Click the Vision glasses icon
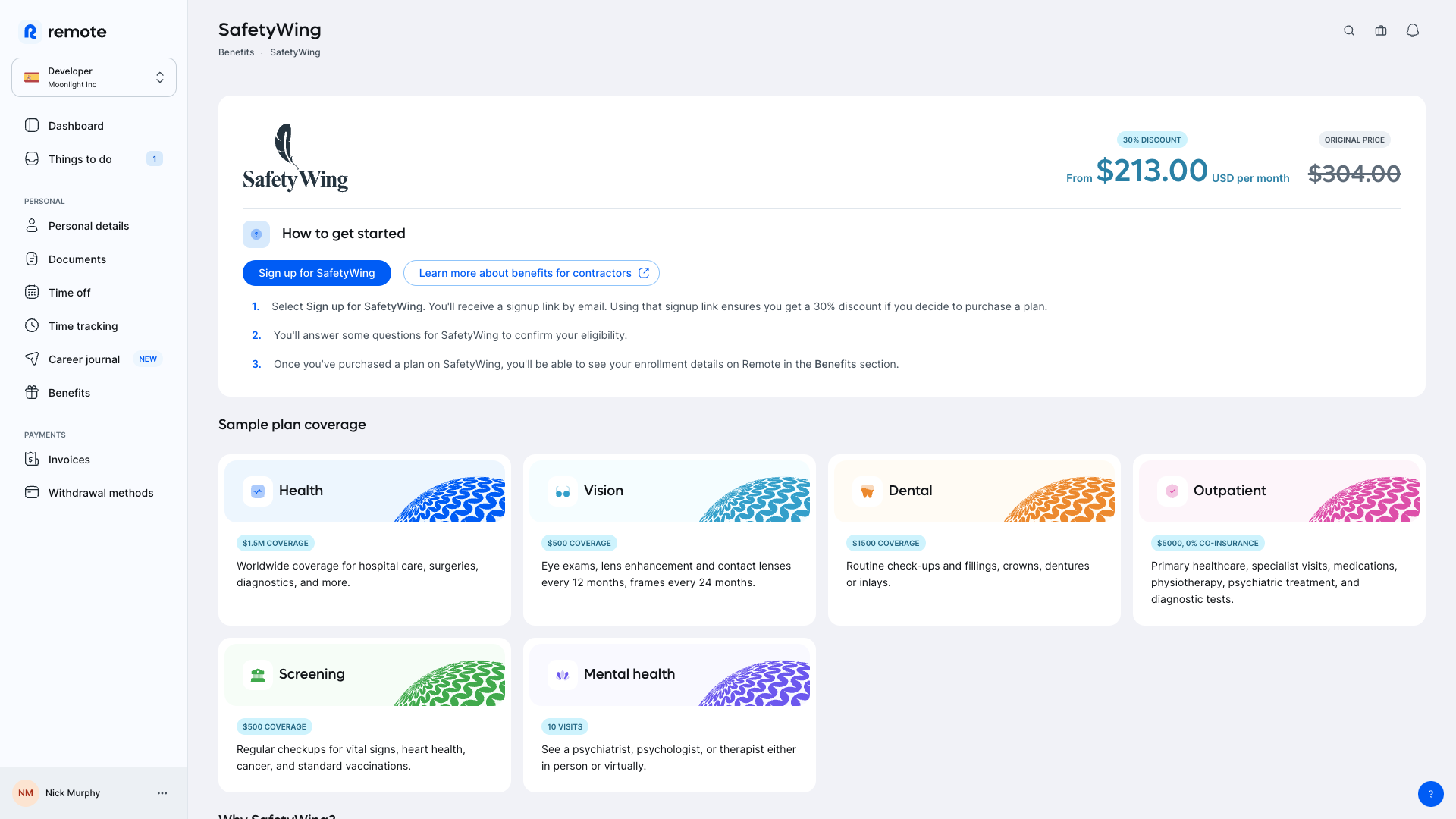Screen dimensions: 1456x819 tap(563, 491)
